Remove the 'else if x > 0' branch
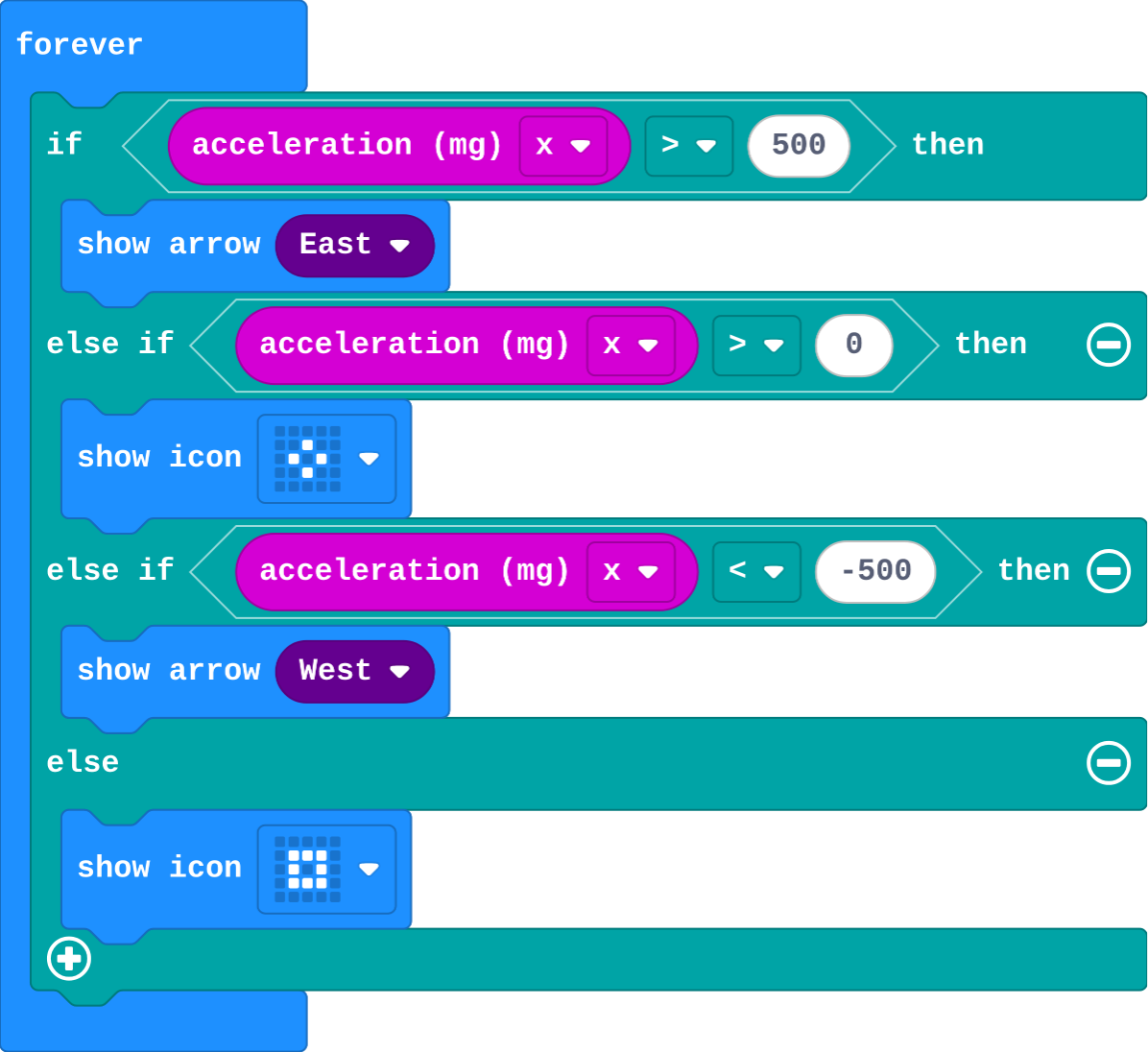Viewport: 1148px width, 1052px height. [1109, 344]
